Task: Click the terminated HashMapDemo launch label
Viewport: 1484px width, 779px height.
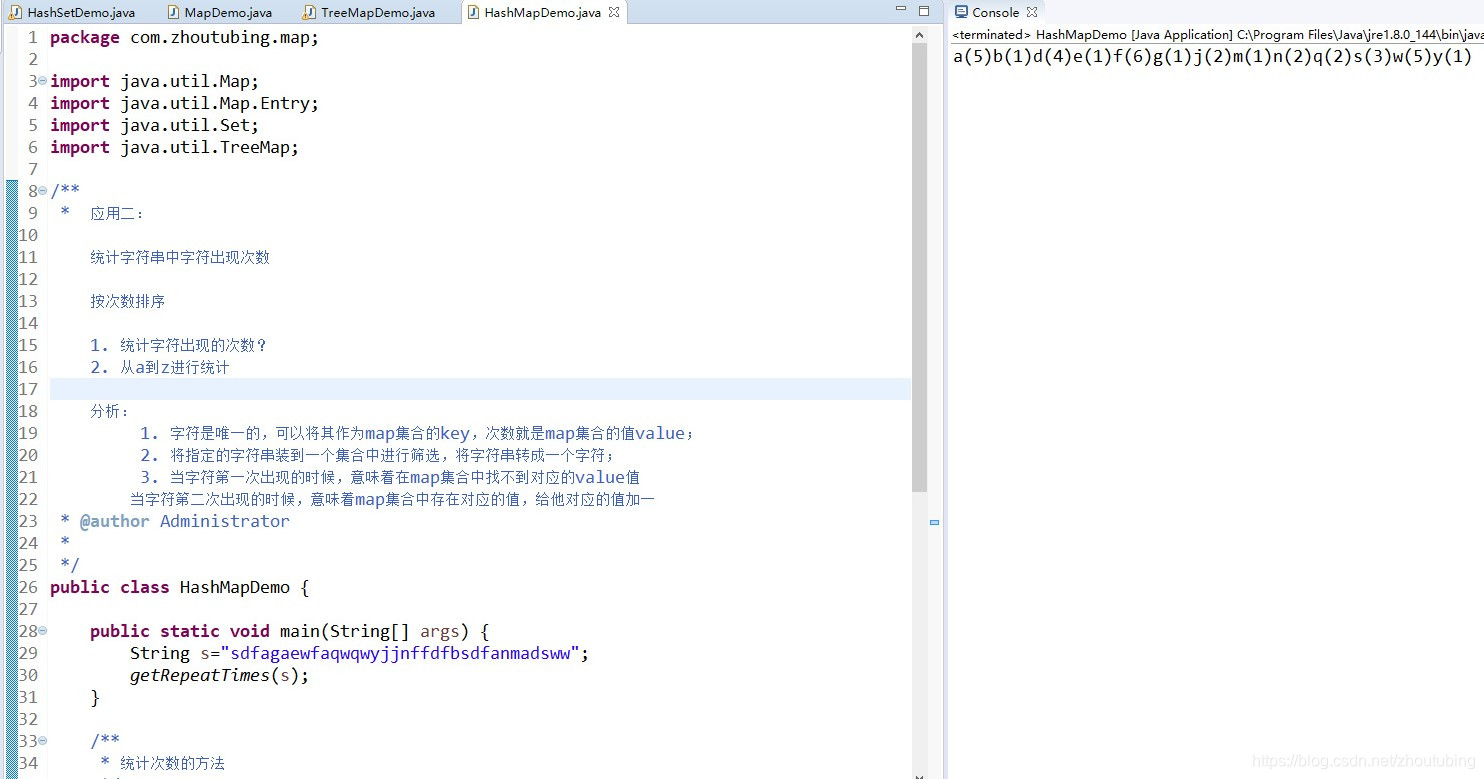Action: pyautogui.click(x=1217, y=34)
